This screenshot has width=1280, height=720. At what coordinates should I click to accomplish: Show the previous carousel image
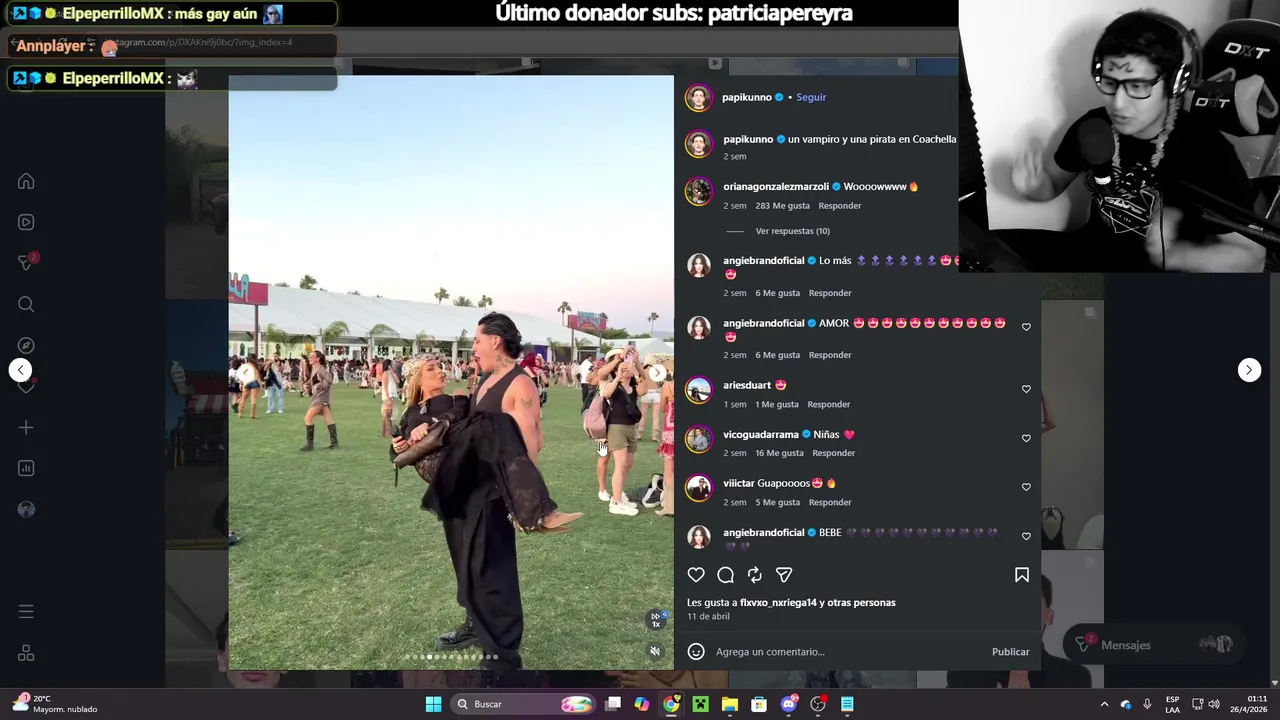click(246, 373)
